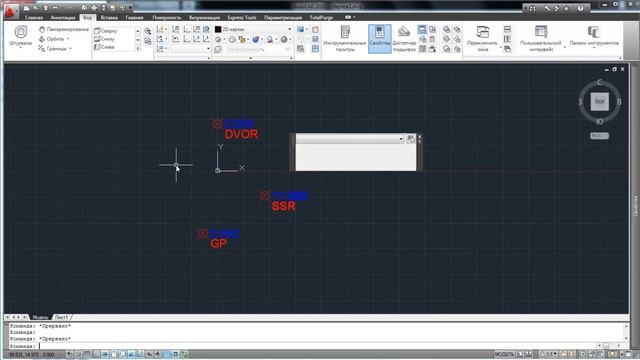The width and height of the screenshot is (640, 360).
Task: Select the Сверху top view
Action: [106, 31]
